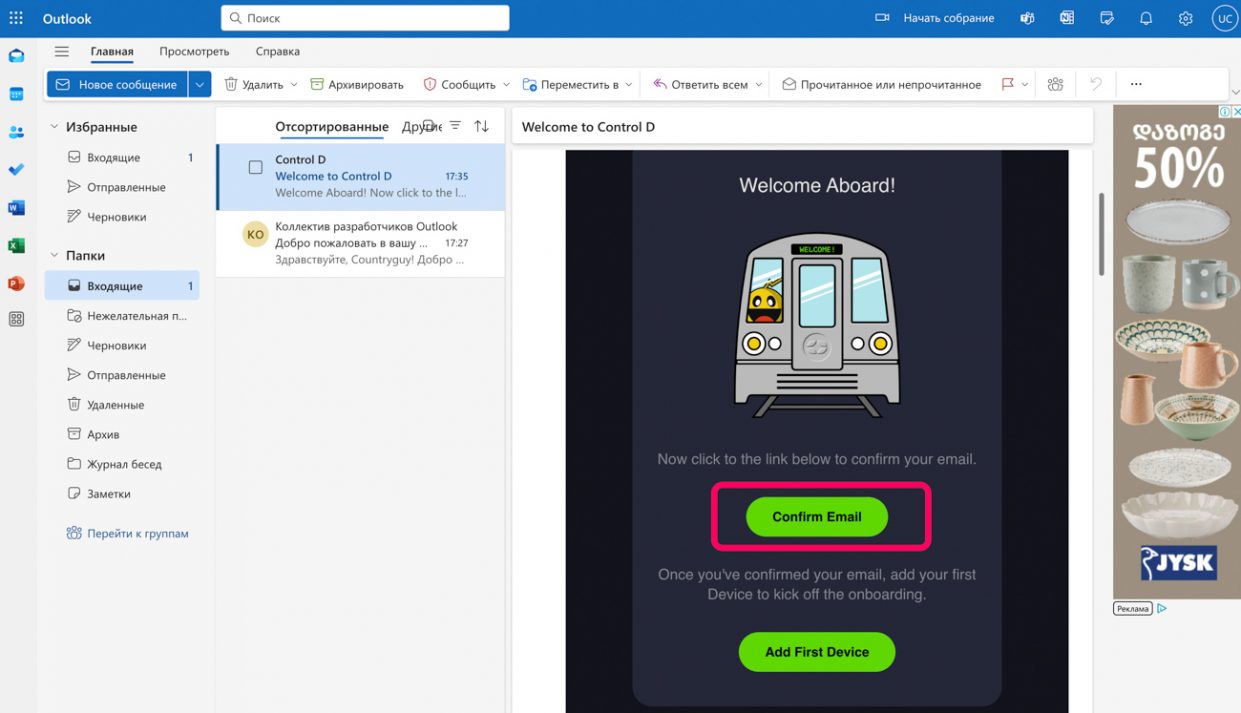The height and width of the screenshot is (713, 1241).
Task: Open To Do checkmark app
Action: 16,170
